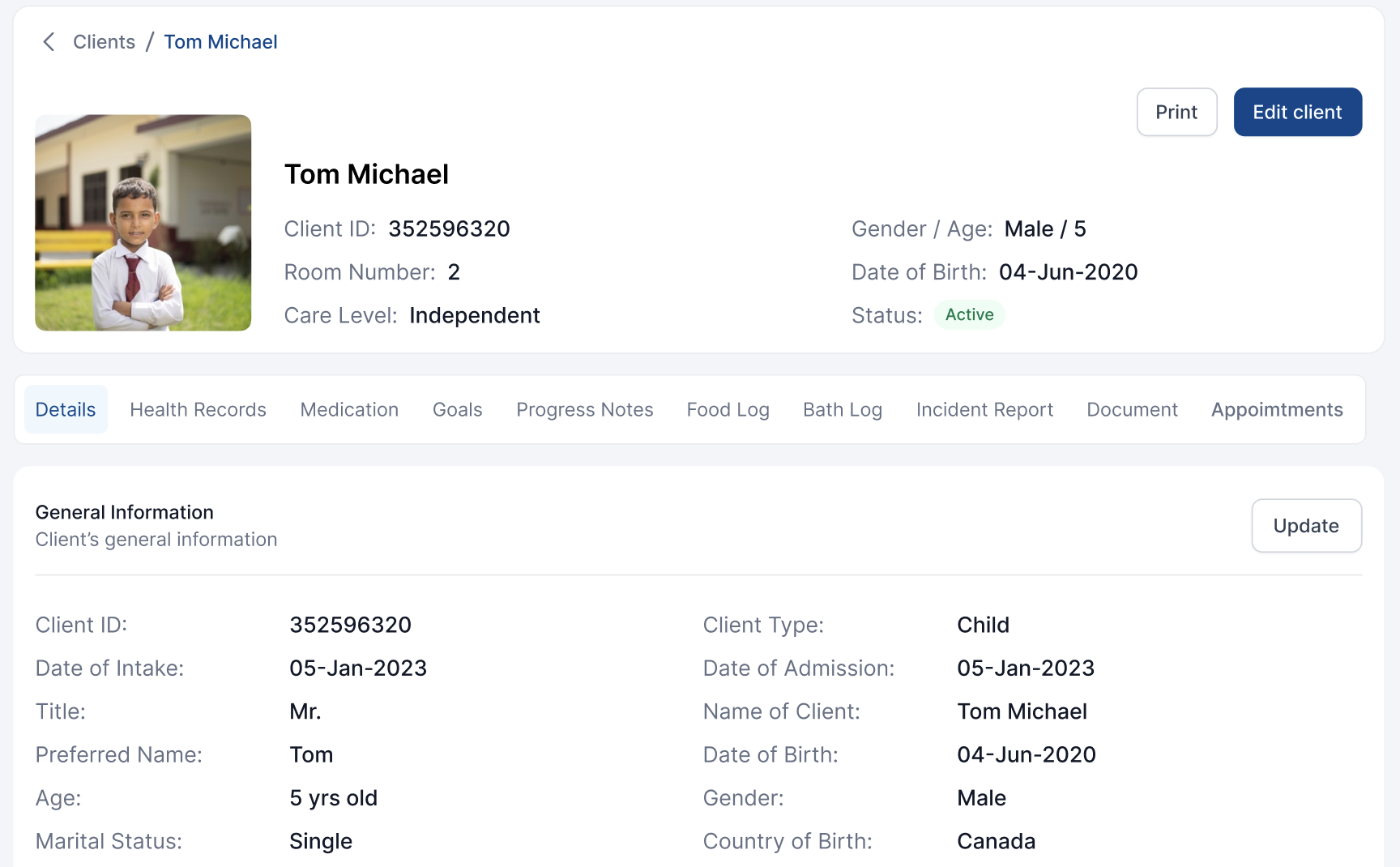Click Tom Michael breadcrumb
The image size is (1400, 867).
(220, 42)
